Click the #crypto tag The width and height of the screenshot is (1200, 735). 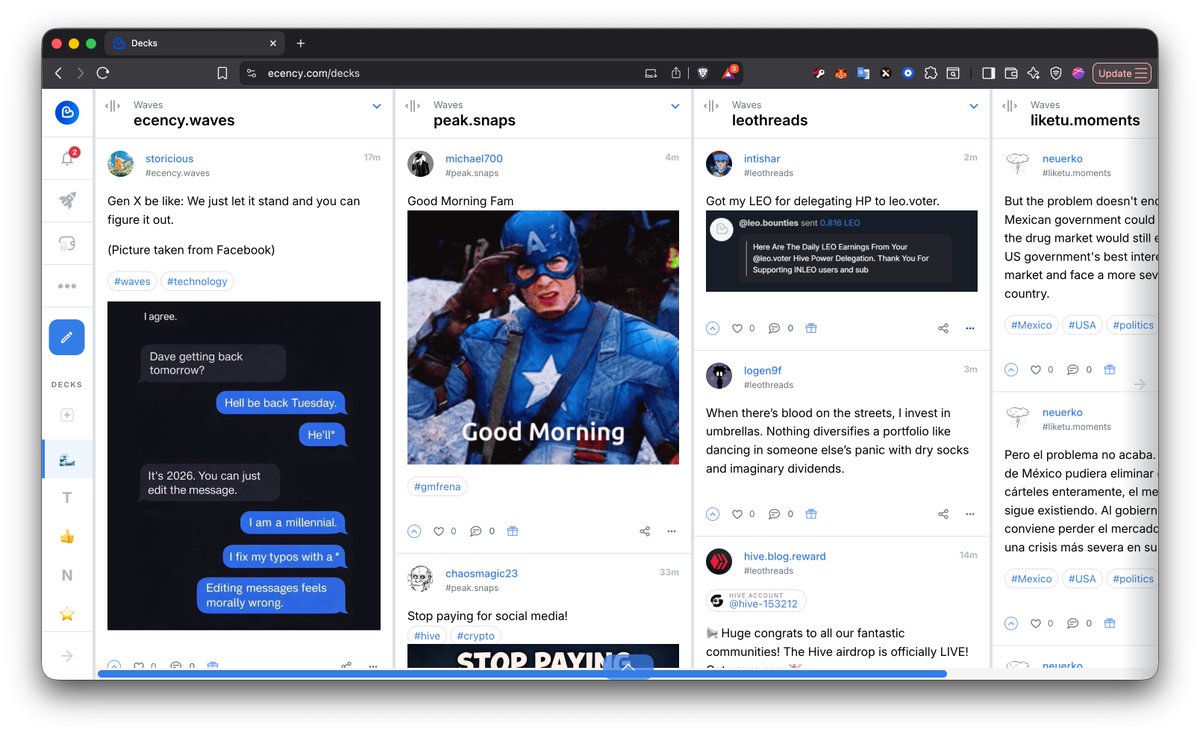pos(476,636)
